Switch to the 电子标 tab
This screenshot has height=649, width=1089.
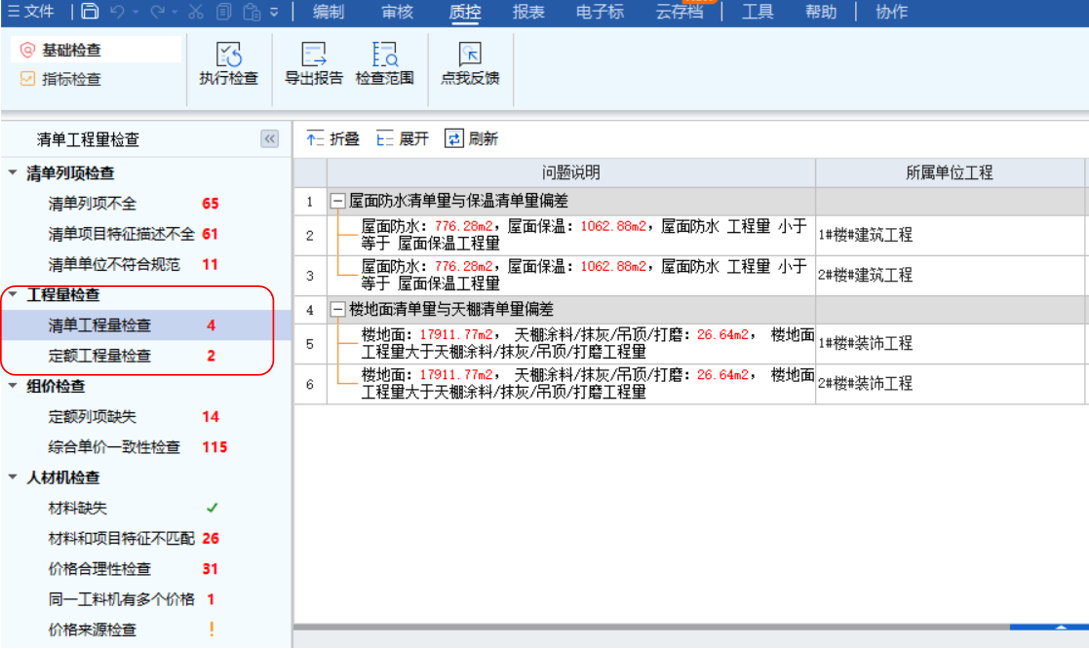point(600,12)
